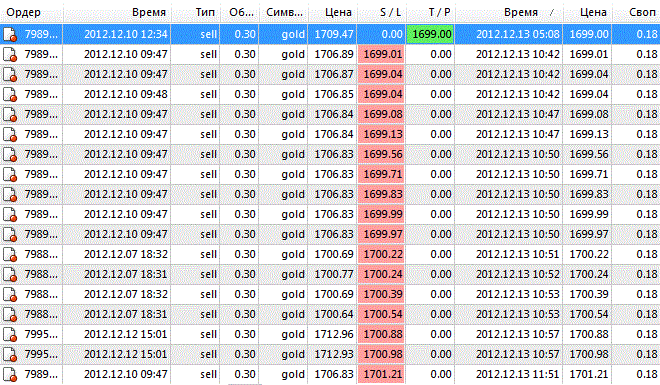This screenshot has width=660, height=385.
Task: Click order icon of row priced 1712.93
Action: coord(10,355)
